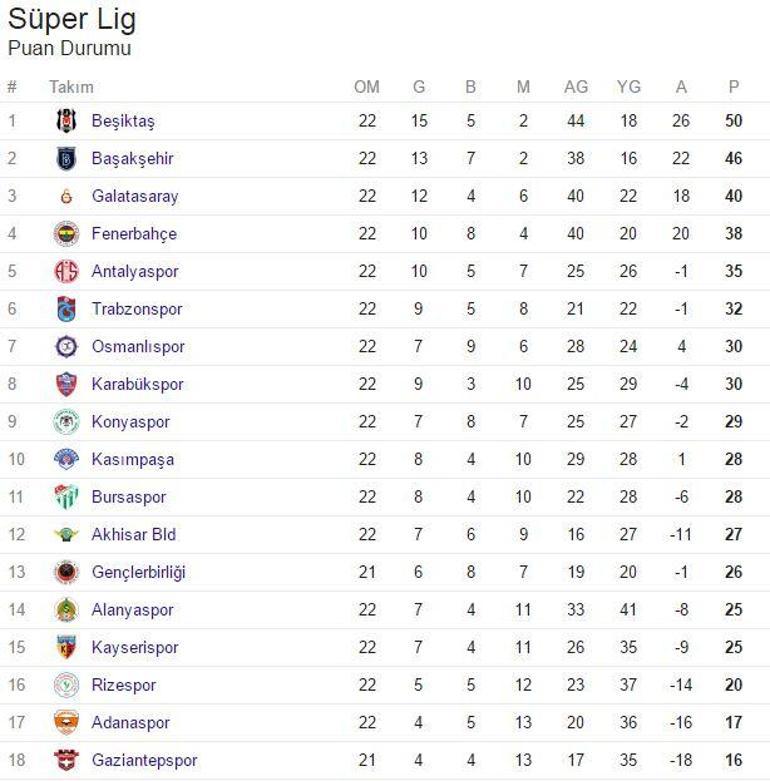The image size is (770, 781).
Task: Open the Gençlerbirliği team page
Action: [x=138, y=572]
